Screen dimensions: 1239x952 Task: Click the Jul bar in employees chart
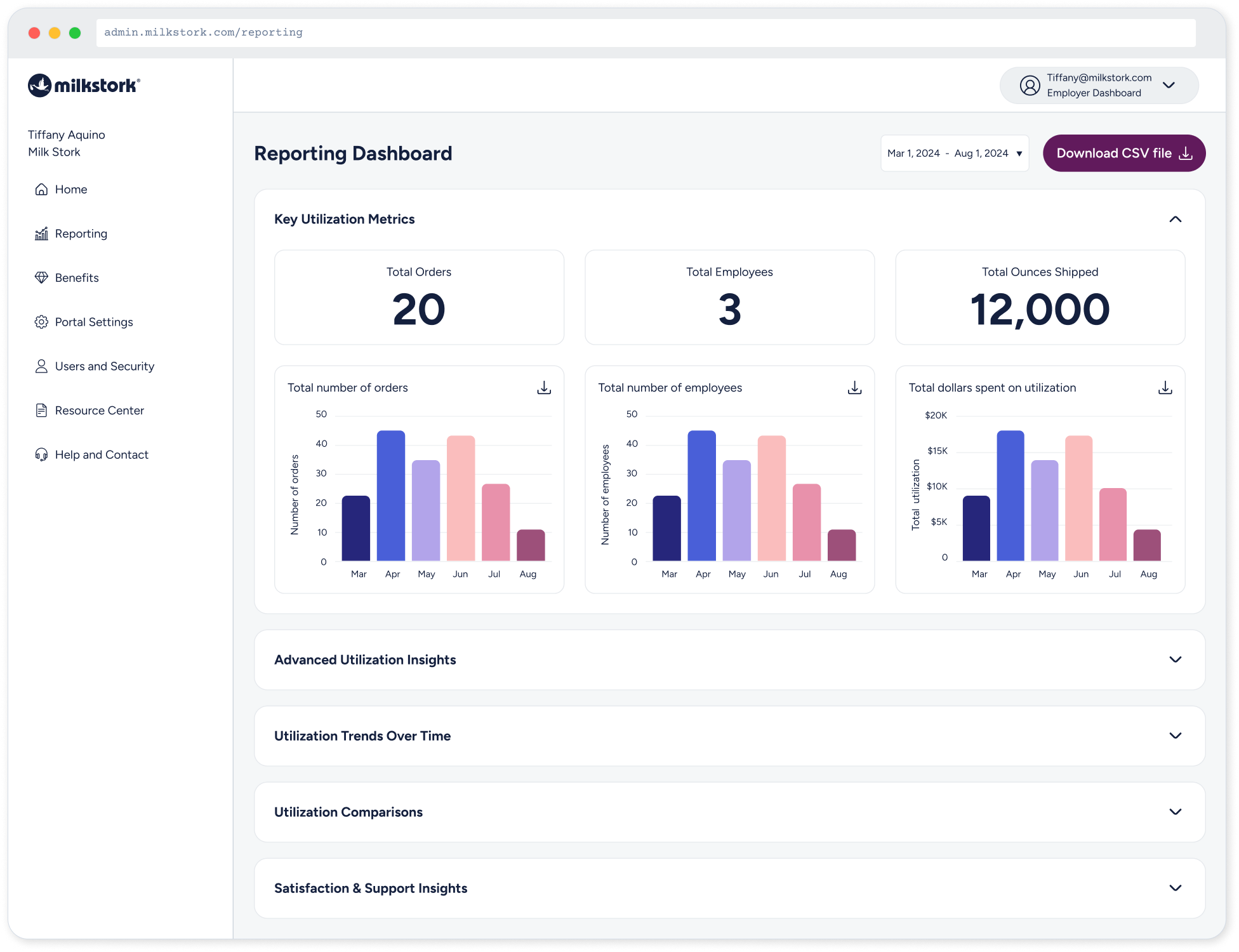point(807,522)
